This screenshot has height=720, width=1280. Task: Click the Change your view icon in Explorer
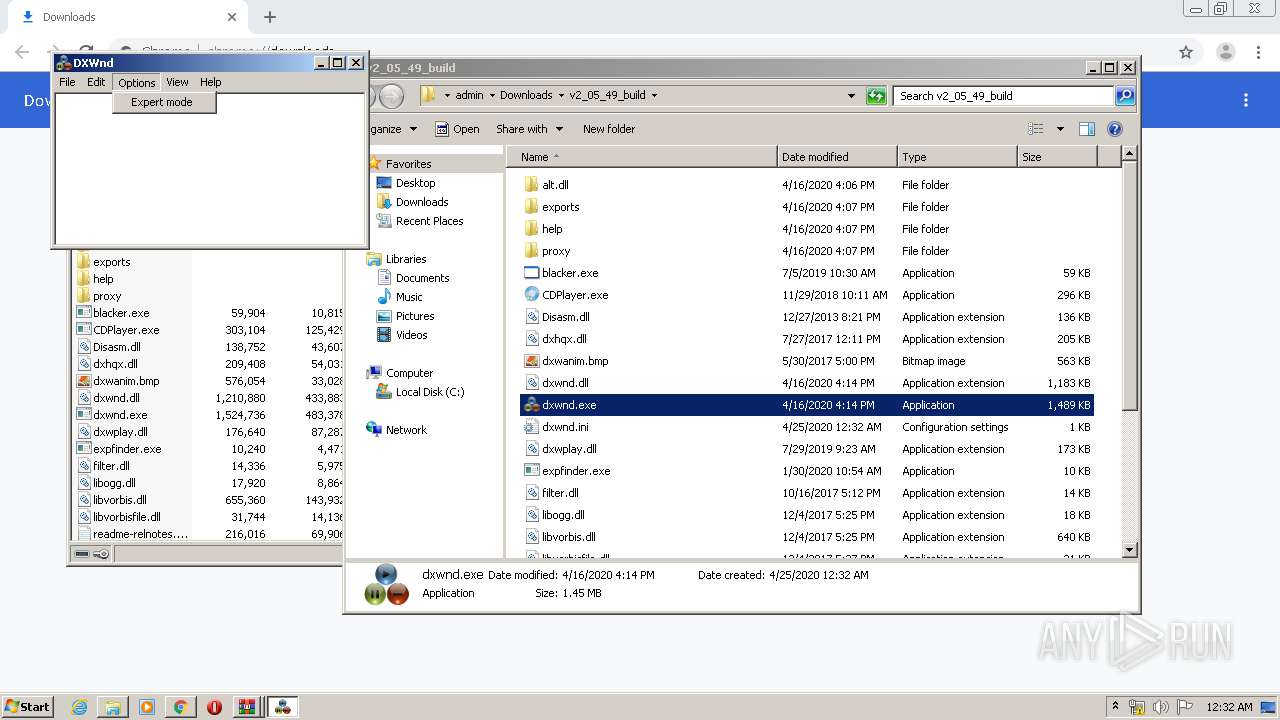1036,129
